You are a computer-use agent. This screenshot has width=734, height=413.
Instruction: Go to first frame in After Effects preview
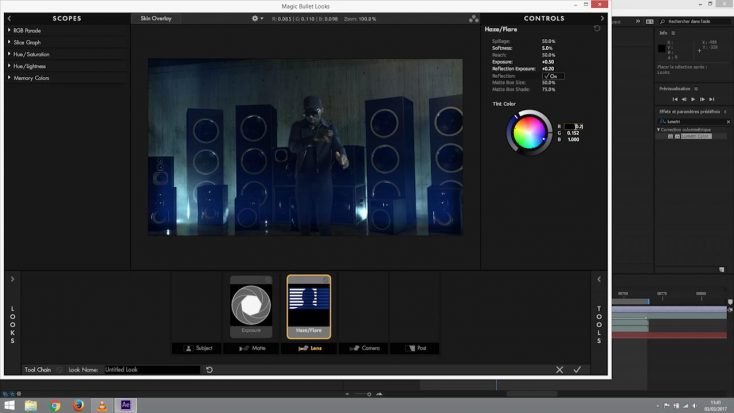pos(675,99)
